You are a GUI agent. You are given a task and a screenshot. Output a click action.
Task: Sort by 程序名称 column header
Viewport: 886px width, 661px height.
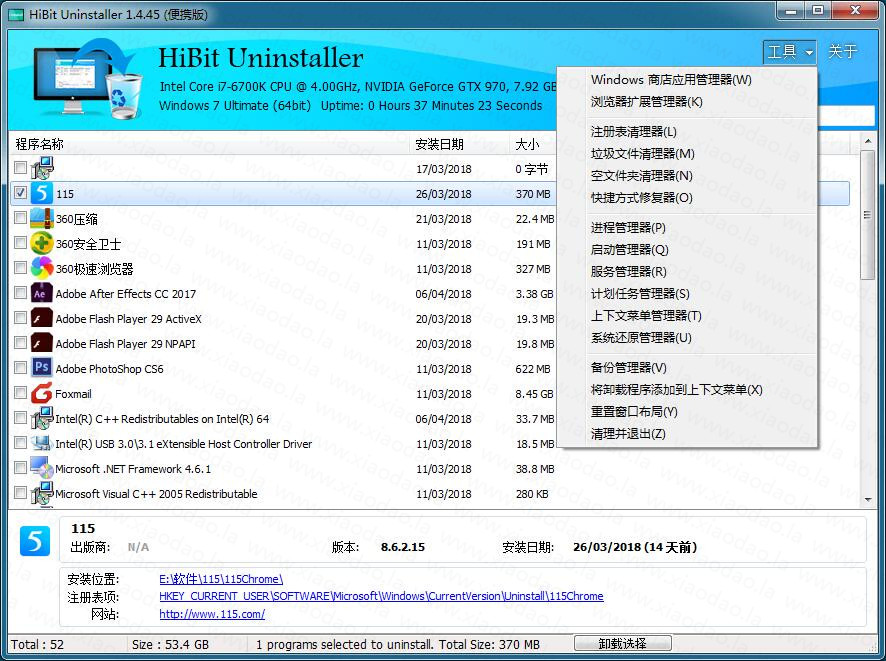[x=209, y=144]
